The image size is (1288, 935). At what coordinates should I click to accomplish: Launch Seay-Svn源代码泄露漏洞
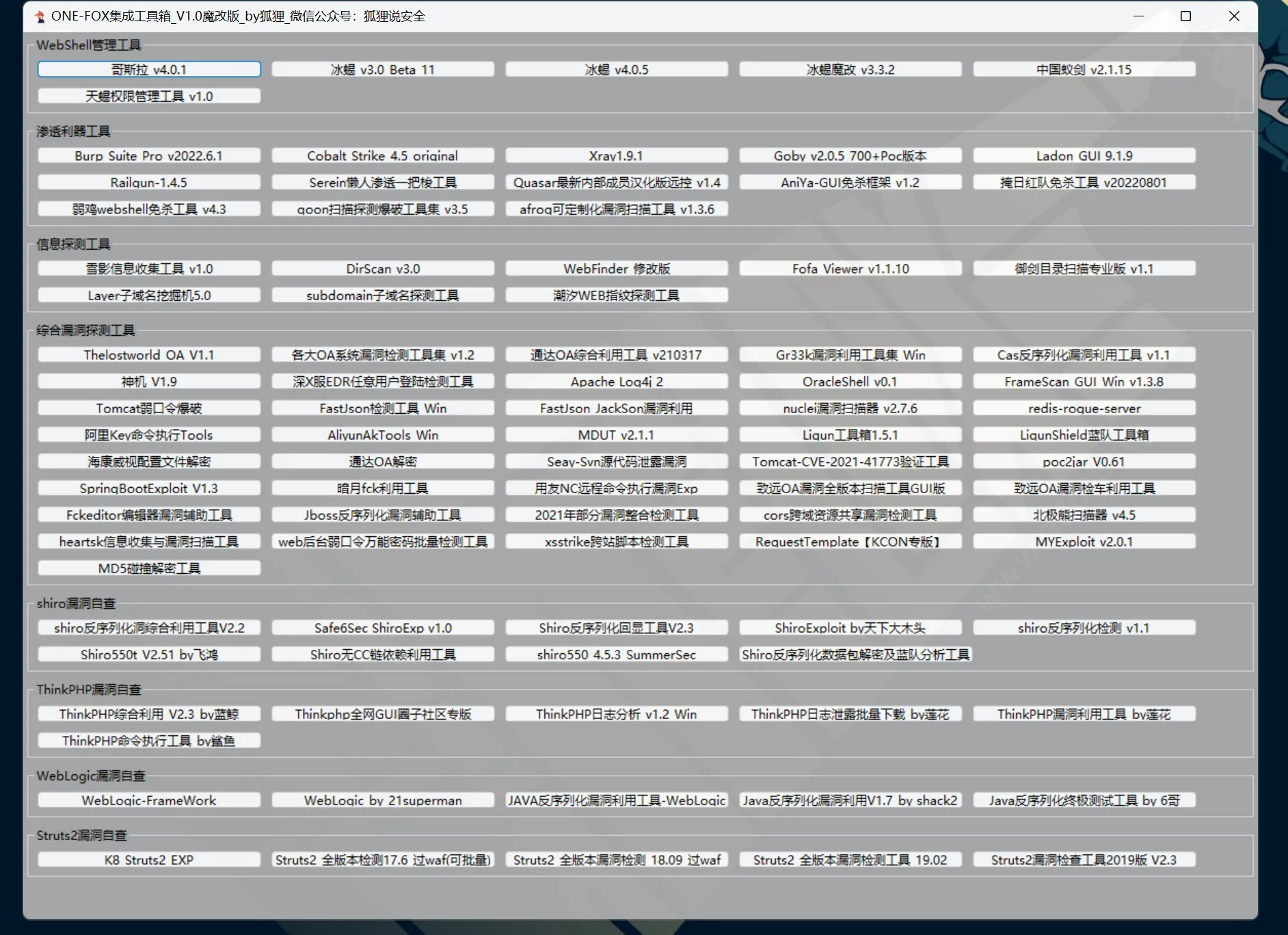617,462
